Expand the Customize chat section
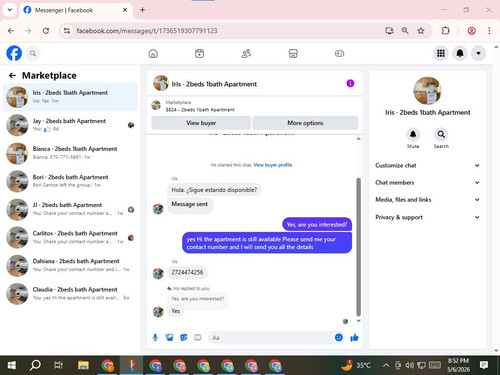This screenshot has height=375, width=500. coord(428,166)
